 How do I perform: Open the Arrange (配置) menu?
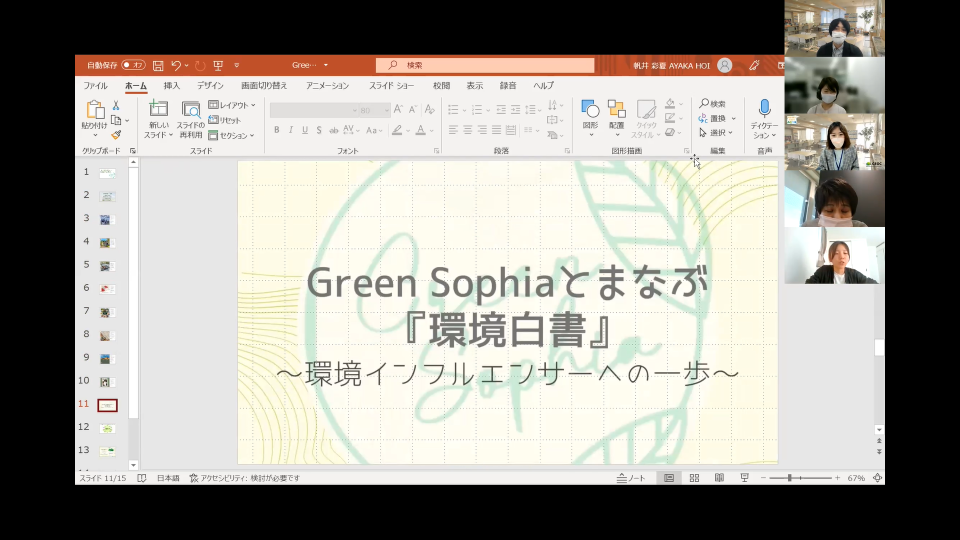617,118
